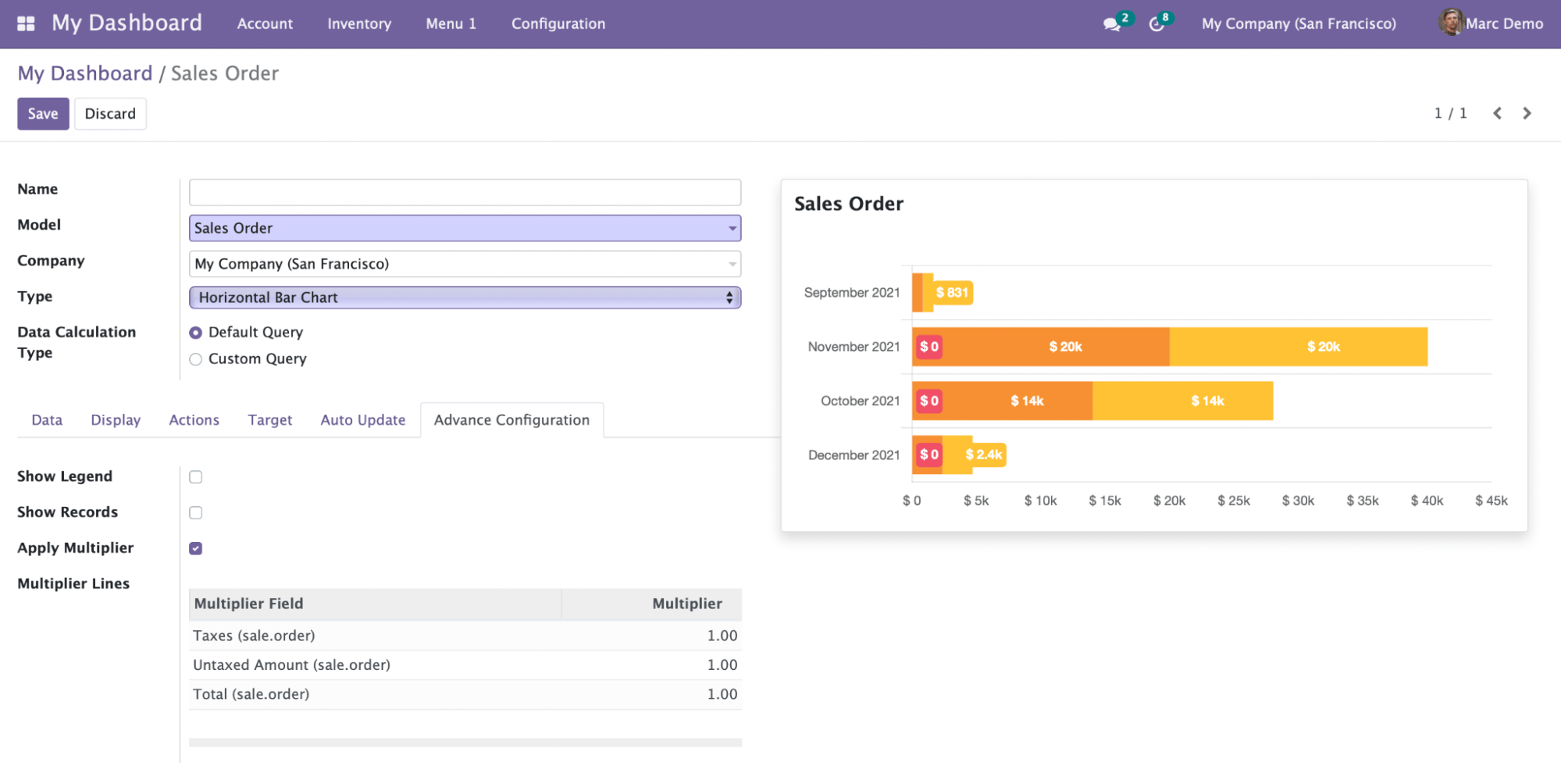Edit multiplier value for Taxes row
Viewport: 1561px width, 784px height.
(x=722, y=636)
